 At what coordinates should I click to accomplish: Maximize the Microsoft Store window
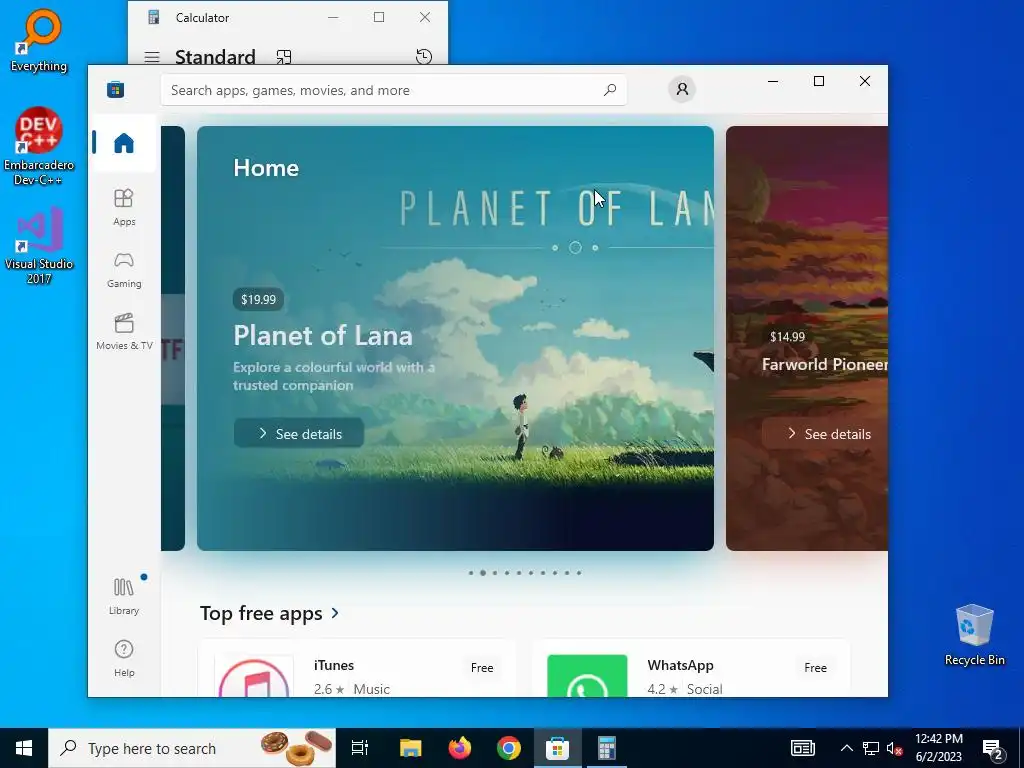click(819, 81)
